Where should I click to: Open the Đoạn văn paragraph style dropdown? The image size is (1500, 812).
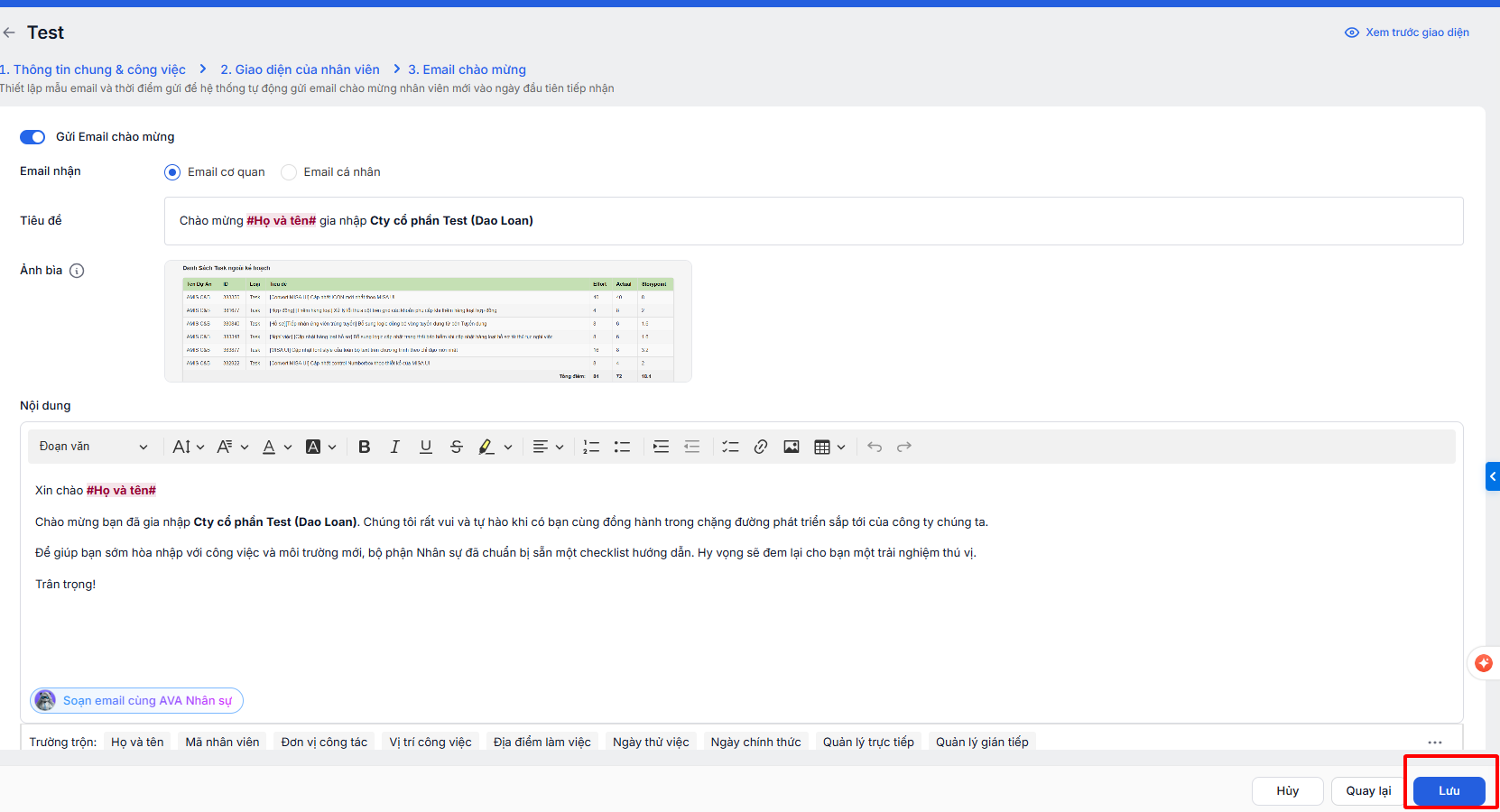(x=93, y=447)
